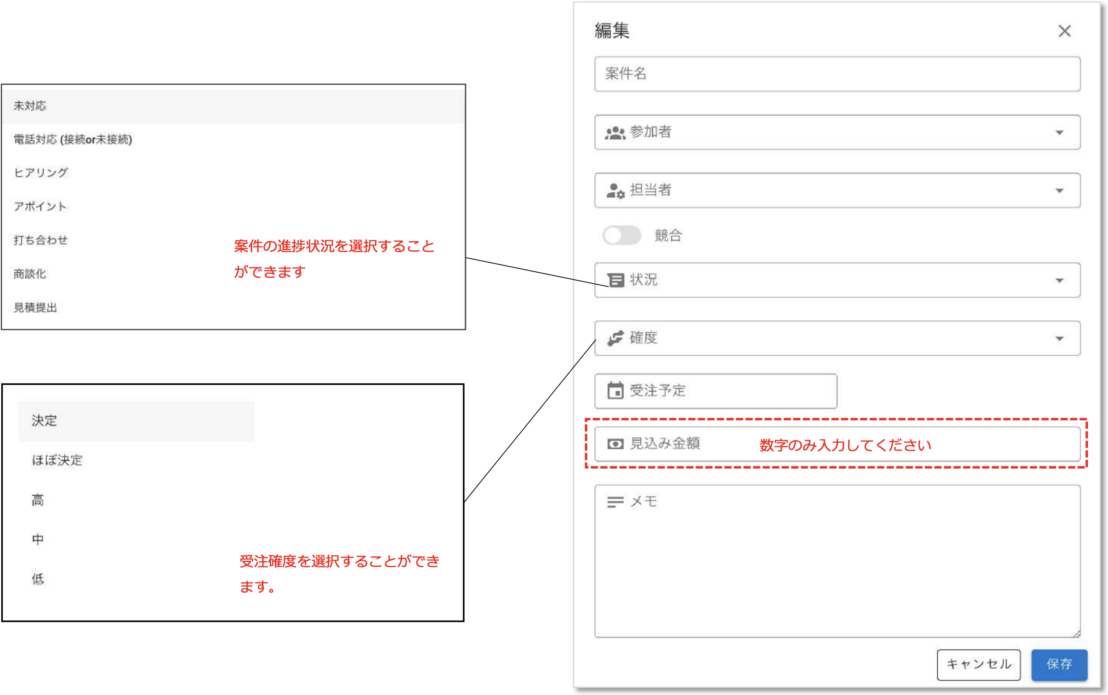Select 打ち合わせ status option
Screen dimensions: 1108x695
click(233, 240)
